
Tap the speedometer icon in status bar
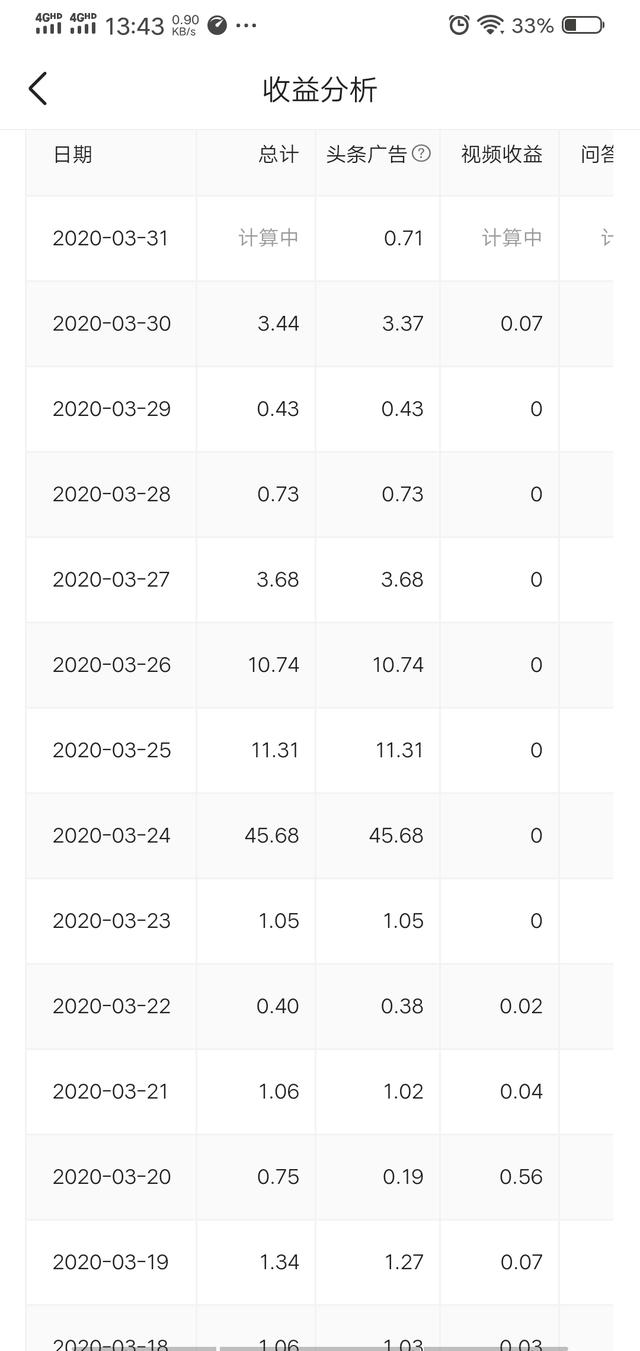217,26
